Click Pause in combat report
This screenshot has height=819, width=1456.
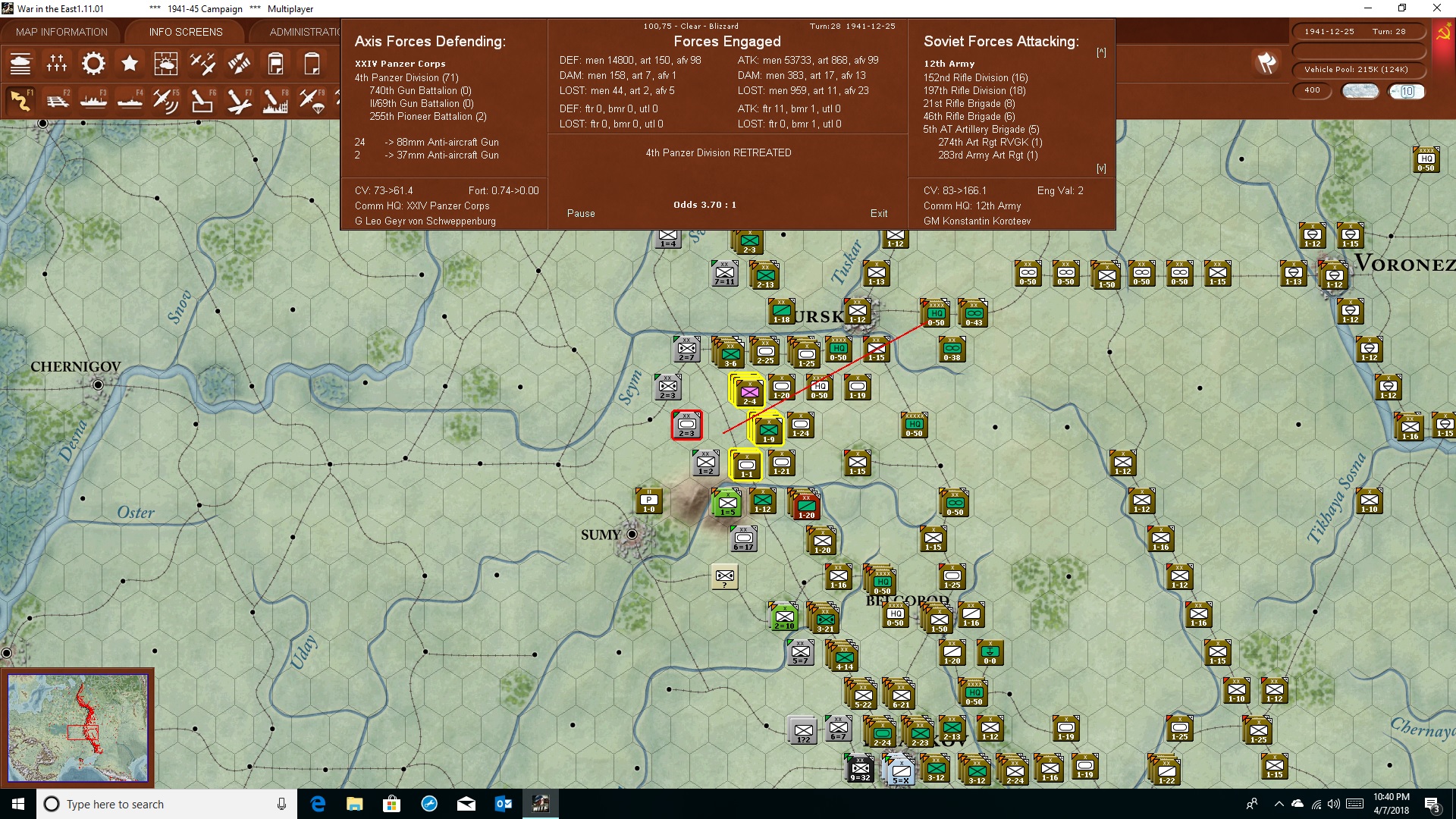pos(581,214)
